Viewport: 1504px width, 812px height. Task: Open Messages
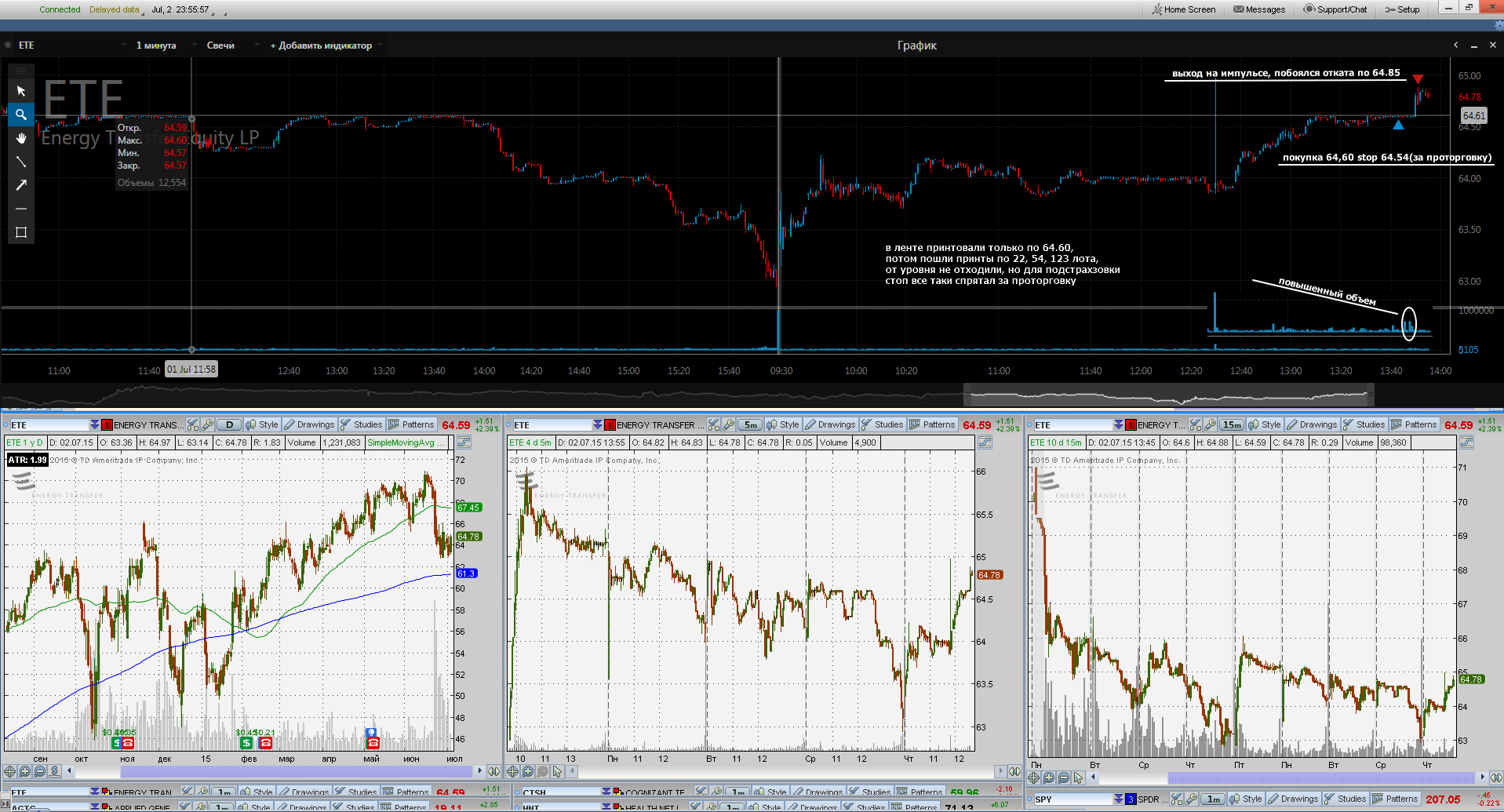[1258, 9]
